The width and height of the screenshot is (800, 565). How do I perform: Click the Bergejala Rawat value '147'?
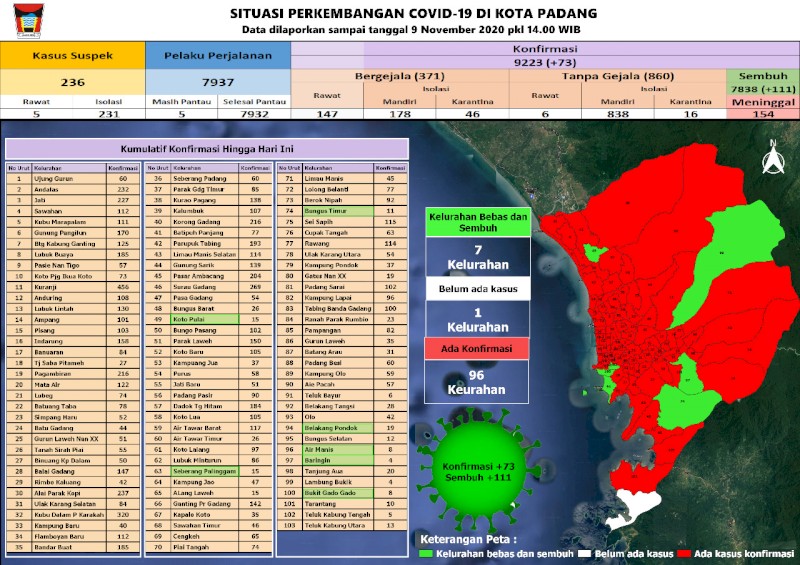tap(327, 114)
